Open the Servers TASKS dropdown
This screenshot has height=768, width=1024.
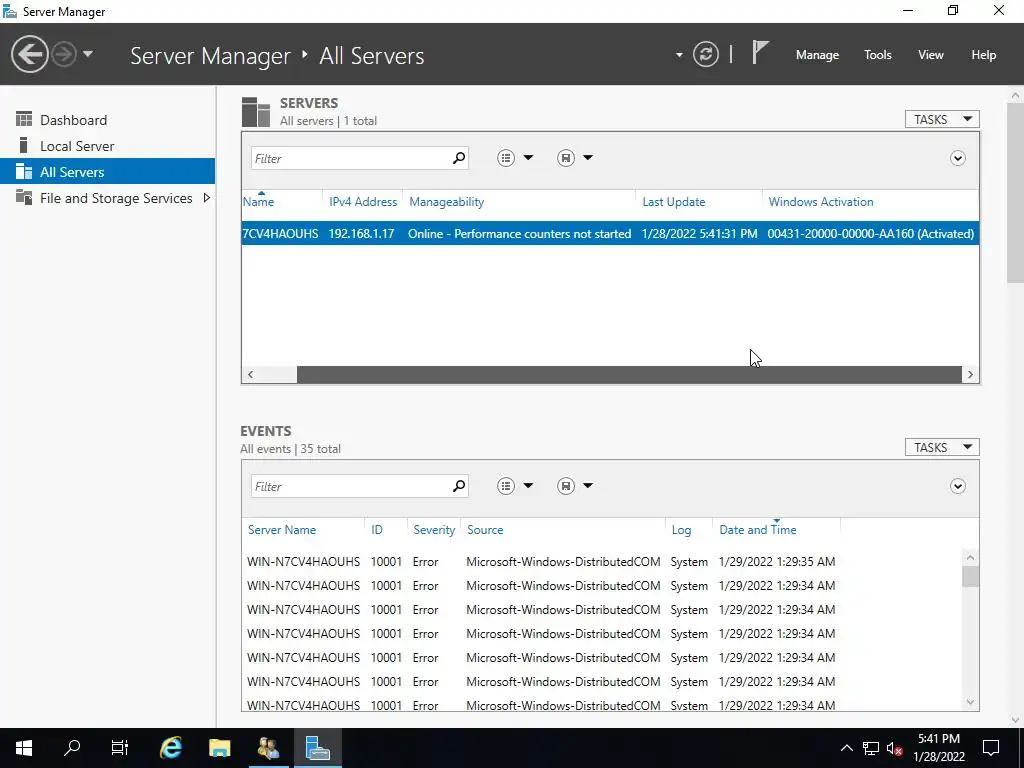coord(942,120)
